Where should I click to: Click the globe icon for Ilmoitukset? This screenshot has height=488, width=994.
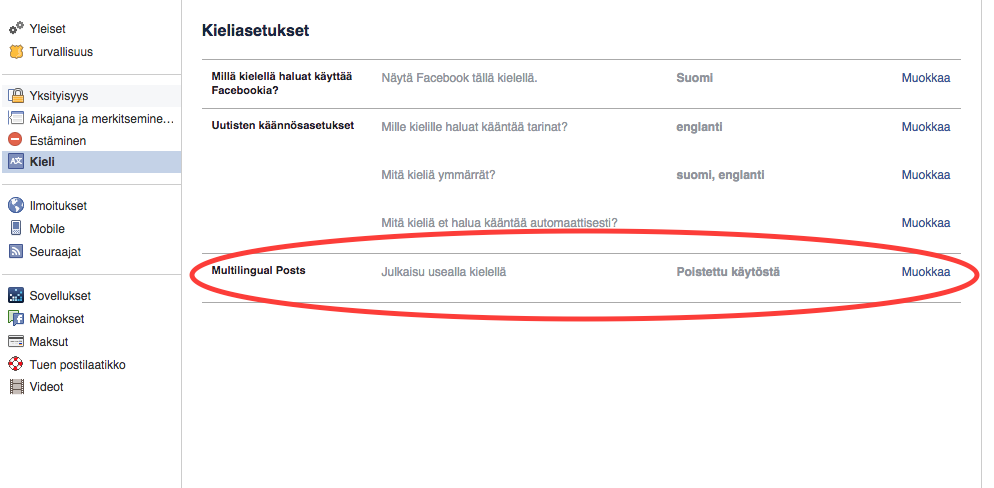tap(16, 205)
